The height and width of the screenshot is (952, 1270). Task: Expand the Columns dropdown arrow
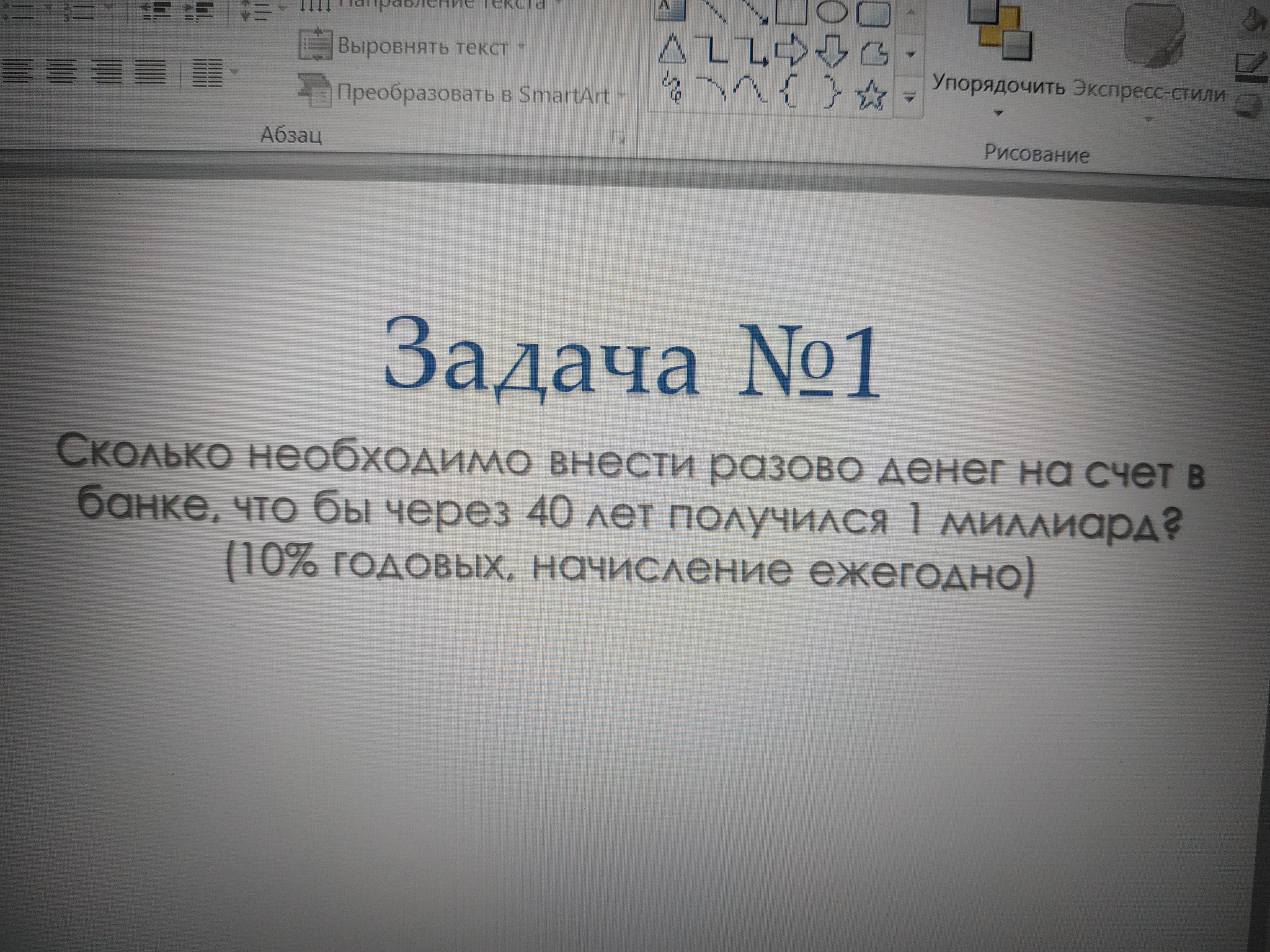click(x=234, y=72)
